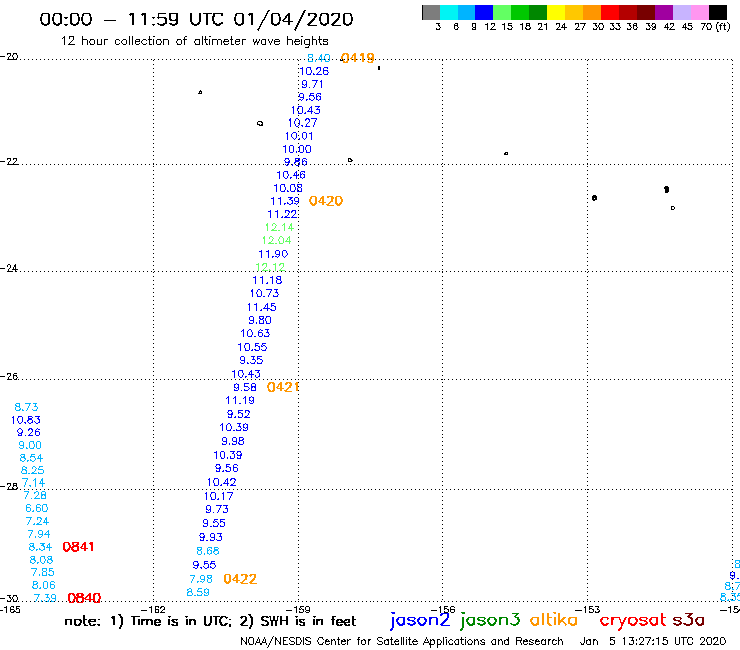
Task: Click the wave height value '9.98'
Action: (233, 441)
